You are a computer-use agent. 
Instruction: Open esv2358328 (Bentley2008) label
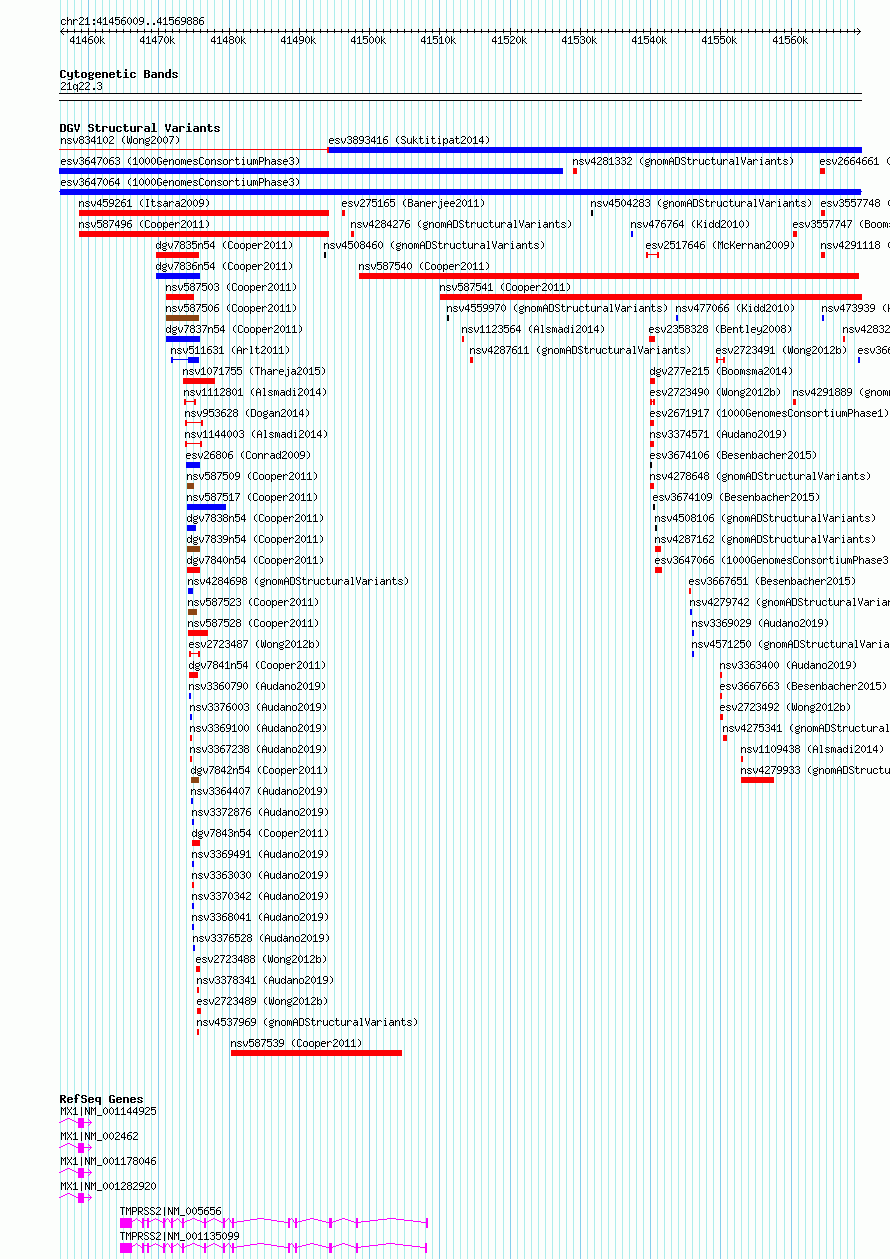[720, 329]
